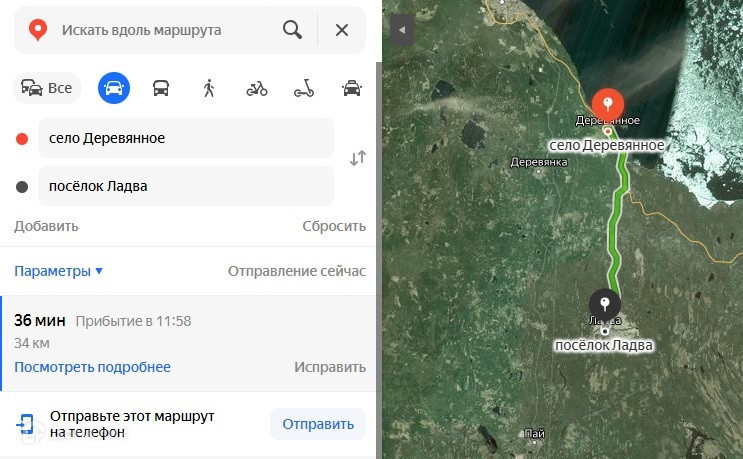Click Добавить to add a waypoint

tap(46, 226)
